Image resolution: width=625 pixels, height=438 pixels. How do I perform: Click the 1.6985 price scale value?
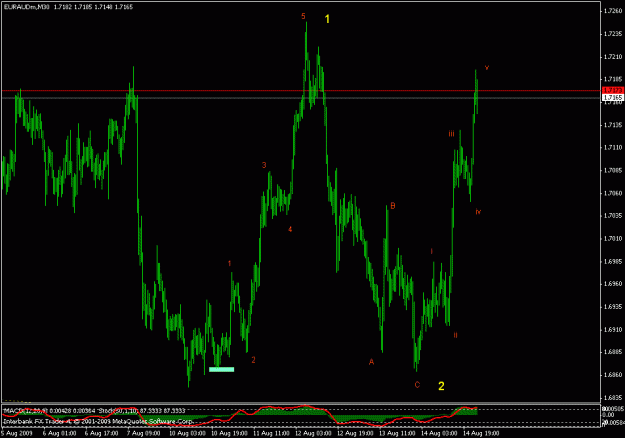pos(613,262)
